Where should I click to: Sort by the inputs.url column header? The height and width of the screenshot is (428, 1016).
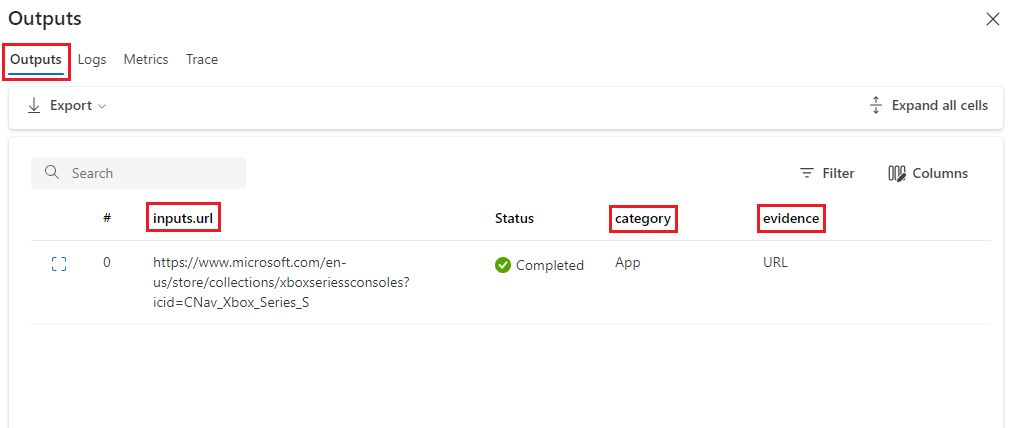183,218
